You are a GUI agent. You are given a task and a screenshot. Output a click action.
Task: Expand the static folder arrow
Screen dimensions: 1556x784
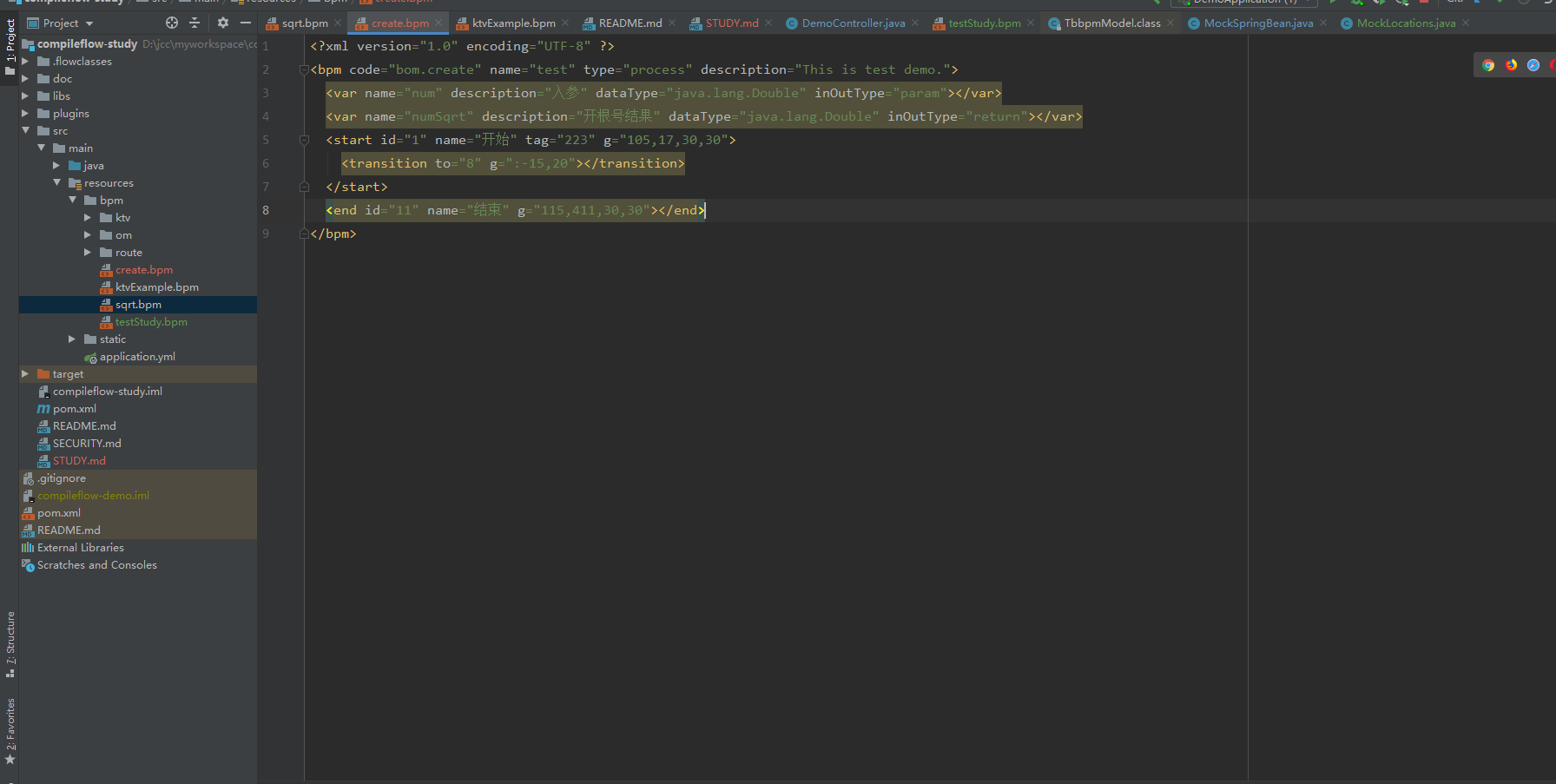[x=72, y=339]
